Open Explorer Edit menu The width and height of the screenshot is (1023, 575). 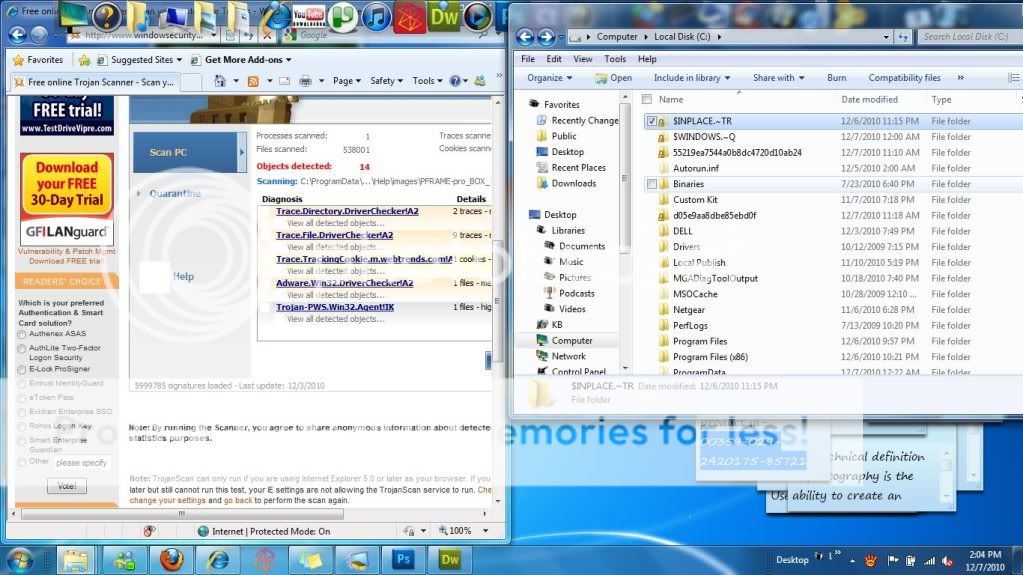point(554,59)
